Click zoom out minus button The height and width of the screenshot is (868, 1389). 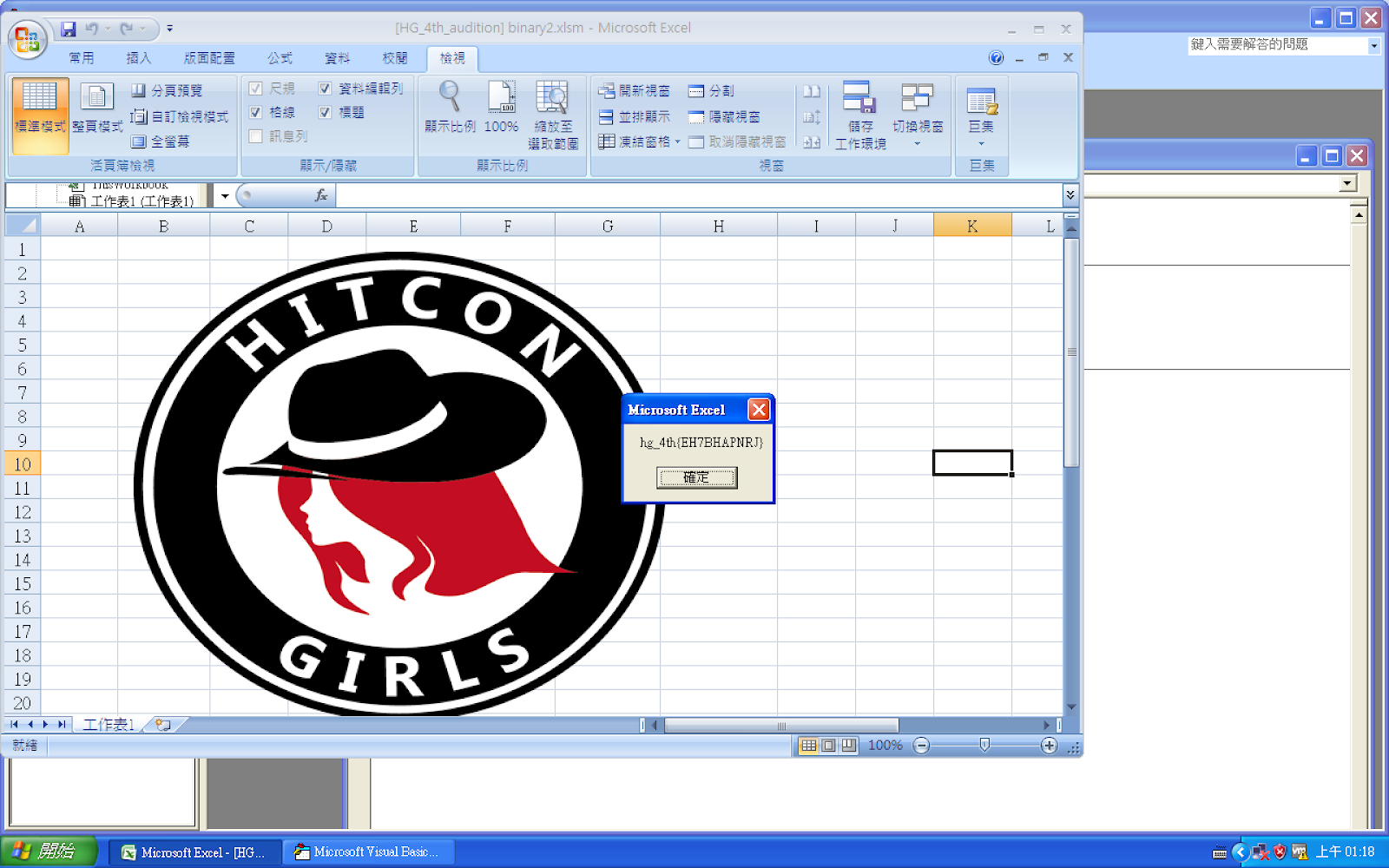click(x=922, y=746)
